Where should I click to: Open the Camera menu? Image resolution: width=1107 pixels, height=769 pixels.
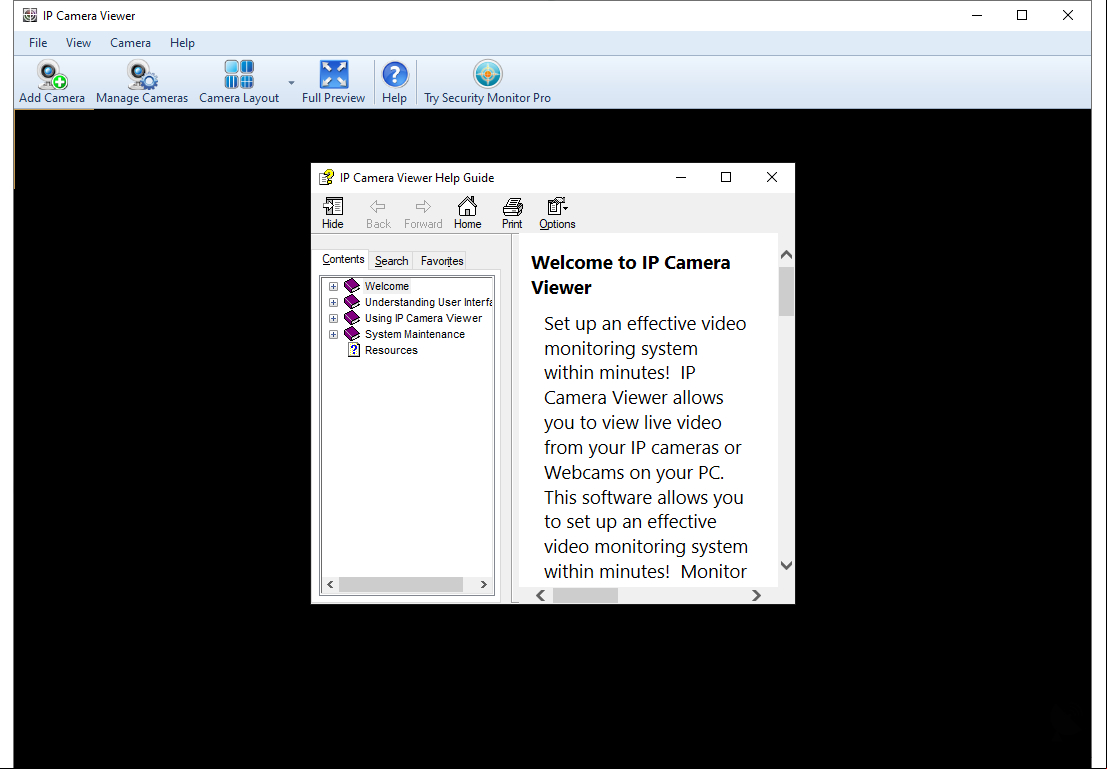[131, 43]
